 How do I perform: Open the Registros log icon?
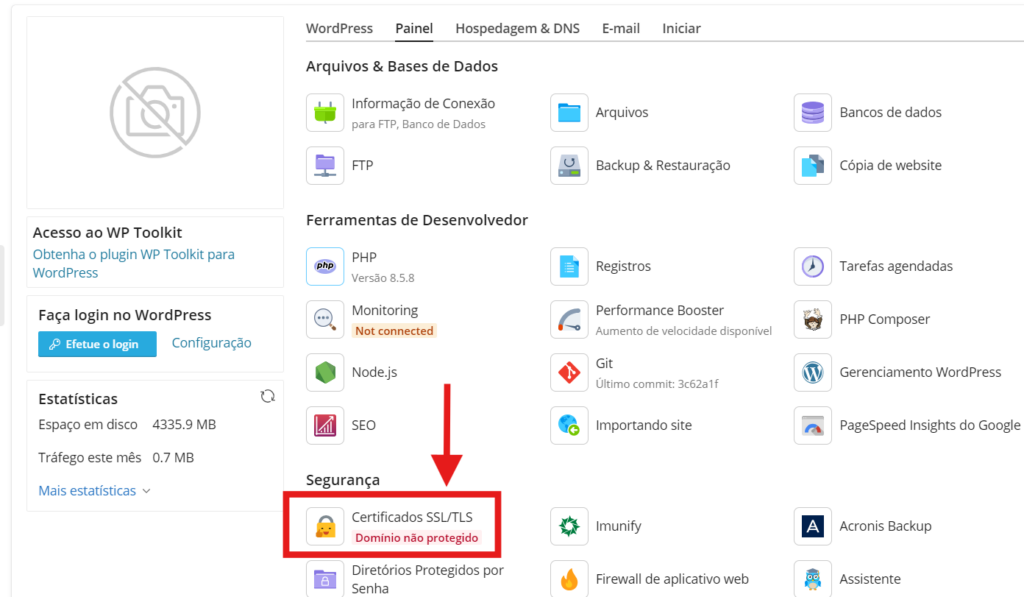[x=569, y=266]
